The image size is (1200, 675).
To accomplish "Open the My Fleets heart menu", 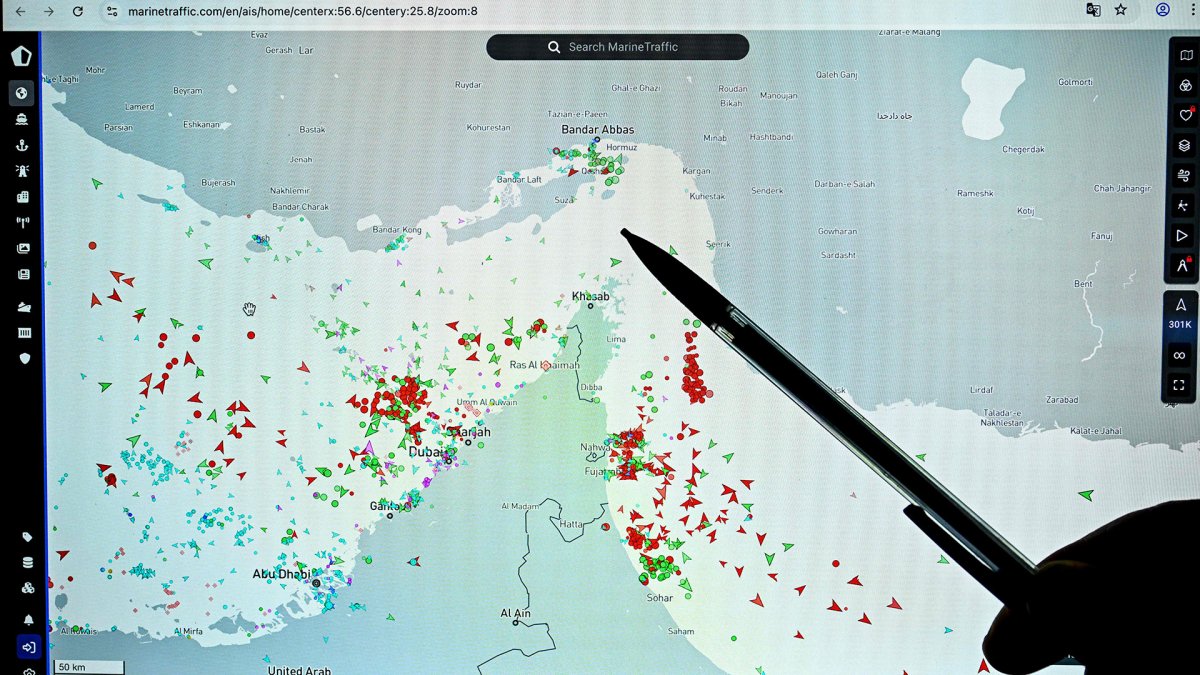I will (x=1183, y=116).
